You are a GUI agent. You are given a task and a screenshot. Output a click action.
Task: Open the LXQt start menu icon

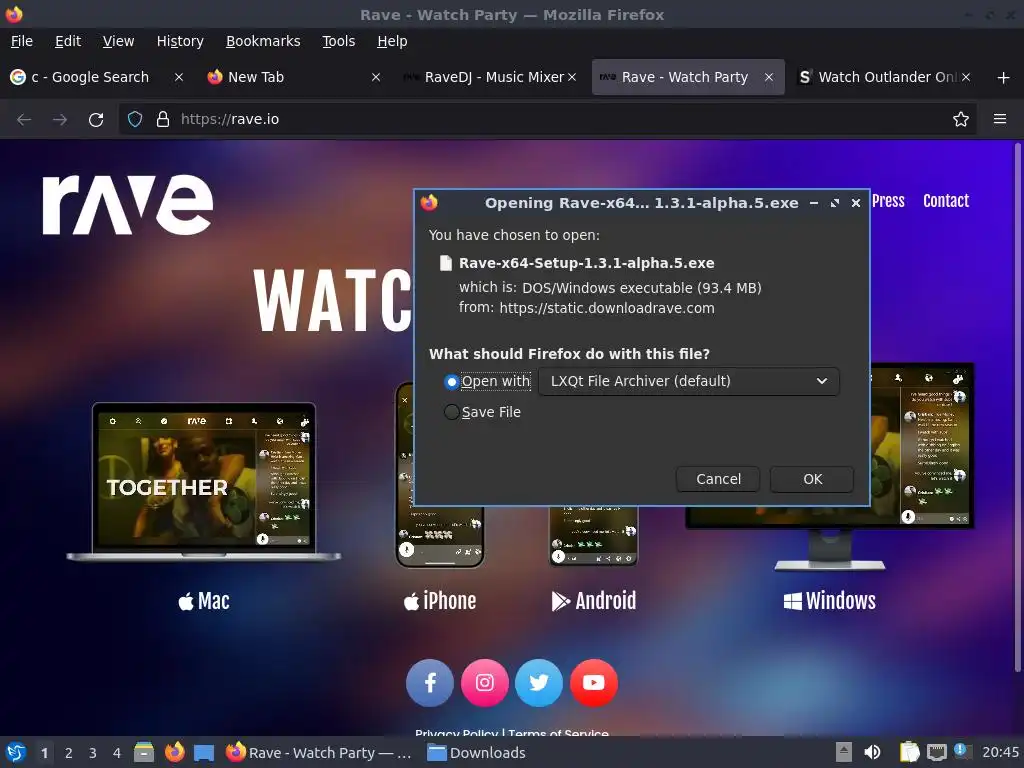pos(16,753)
